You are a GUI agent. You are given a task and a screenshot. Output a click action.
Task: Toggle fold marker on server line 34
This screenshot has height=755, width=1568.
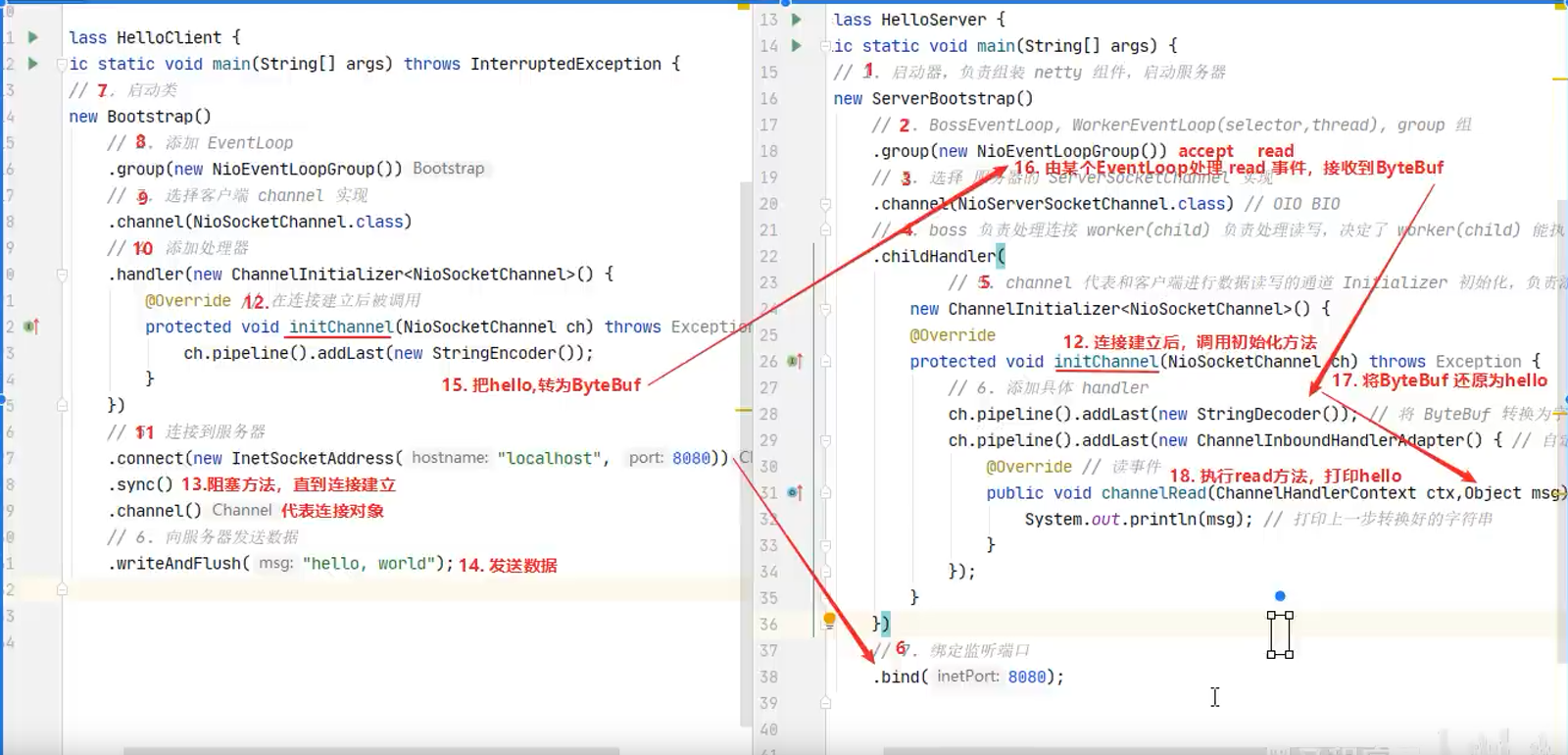pyautogui.click(x=825, y=572)
